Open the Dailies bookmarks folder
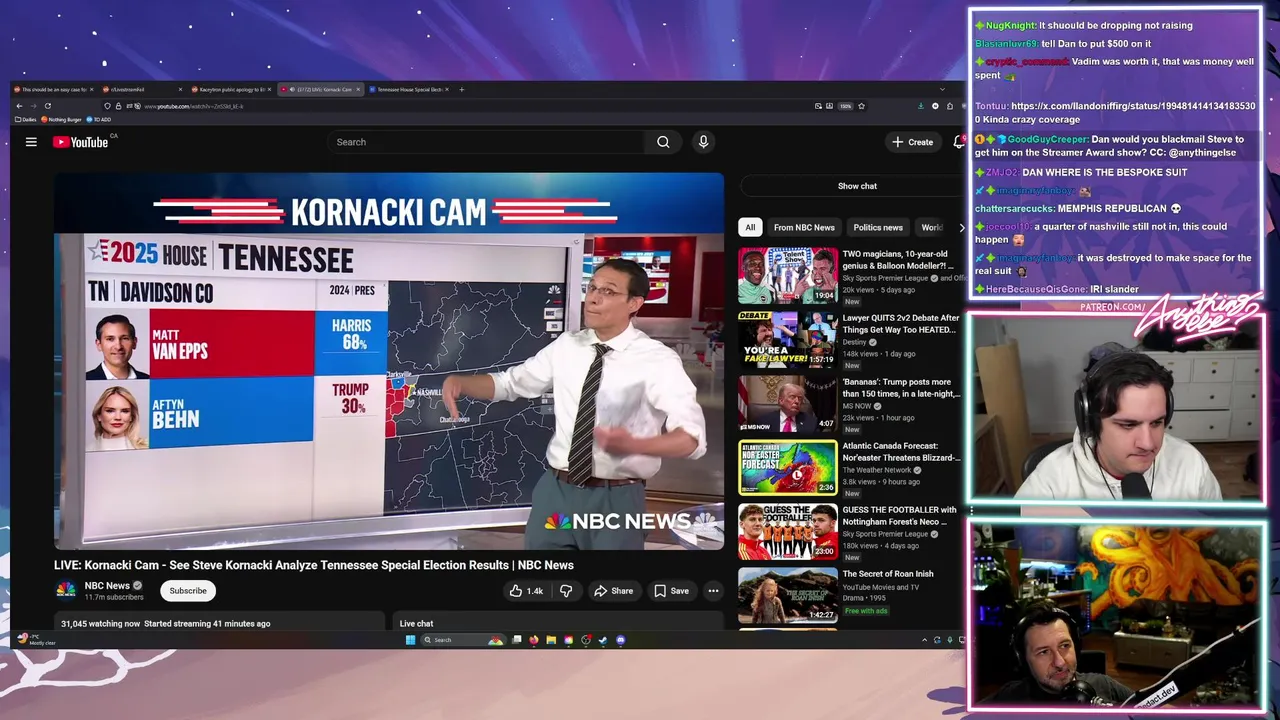Image resolution: width=1280 pixels, height=720 pixels. tap(26, 119)
